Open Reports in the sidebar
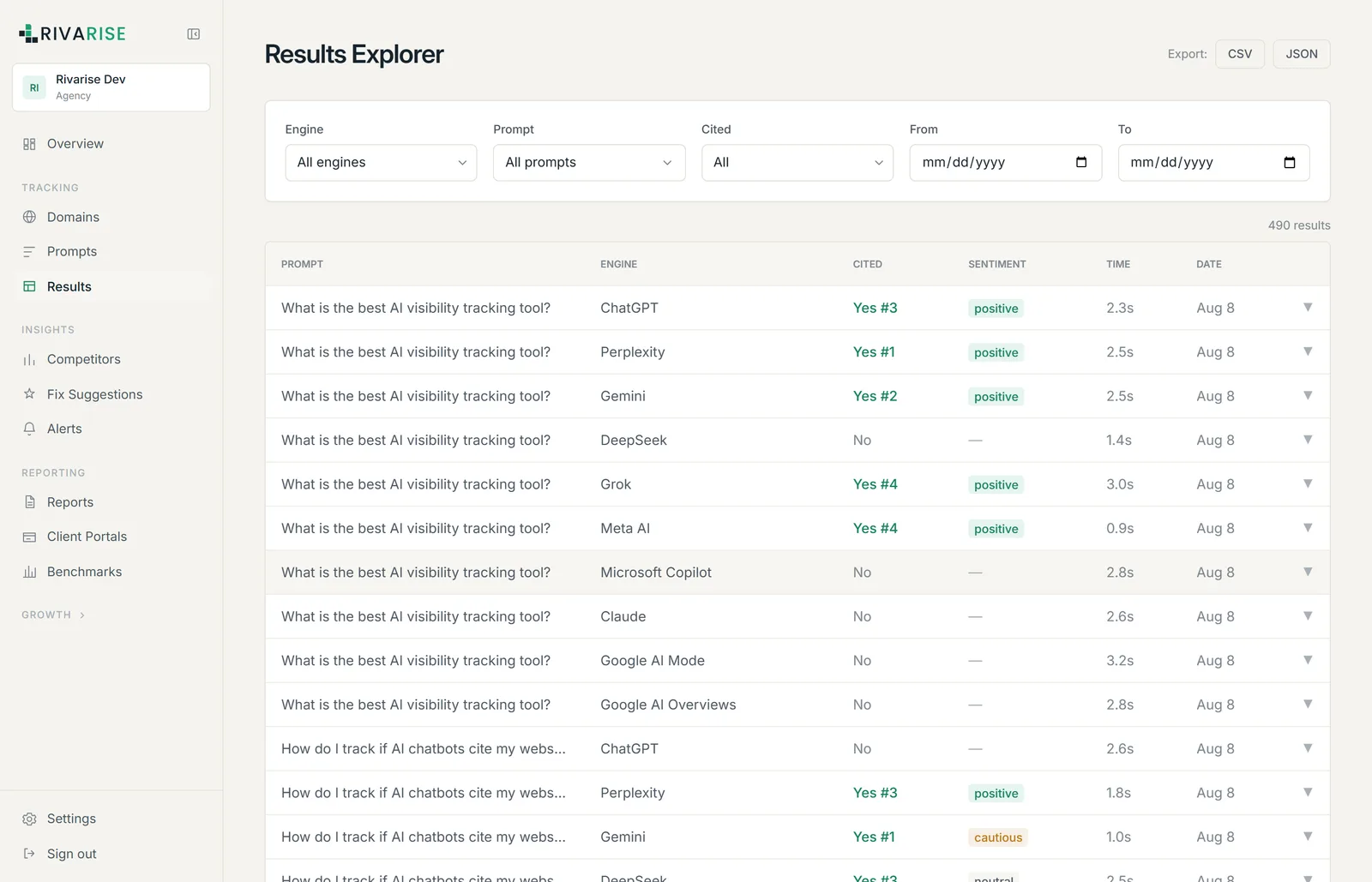1372x882 pixels. 111,502
